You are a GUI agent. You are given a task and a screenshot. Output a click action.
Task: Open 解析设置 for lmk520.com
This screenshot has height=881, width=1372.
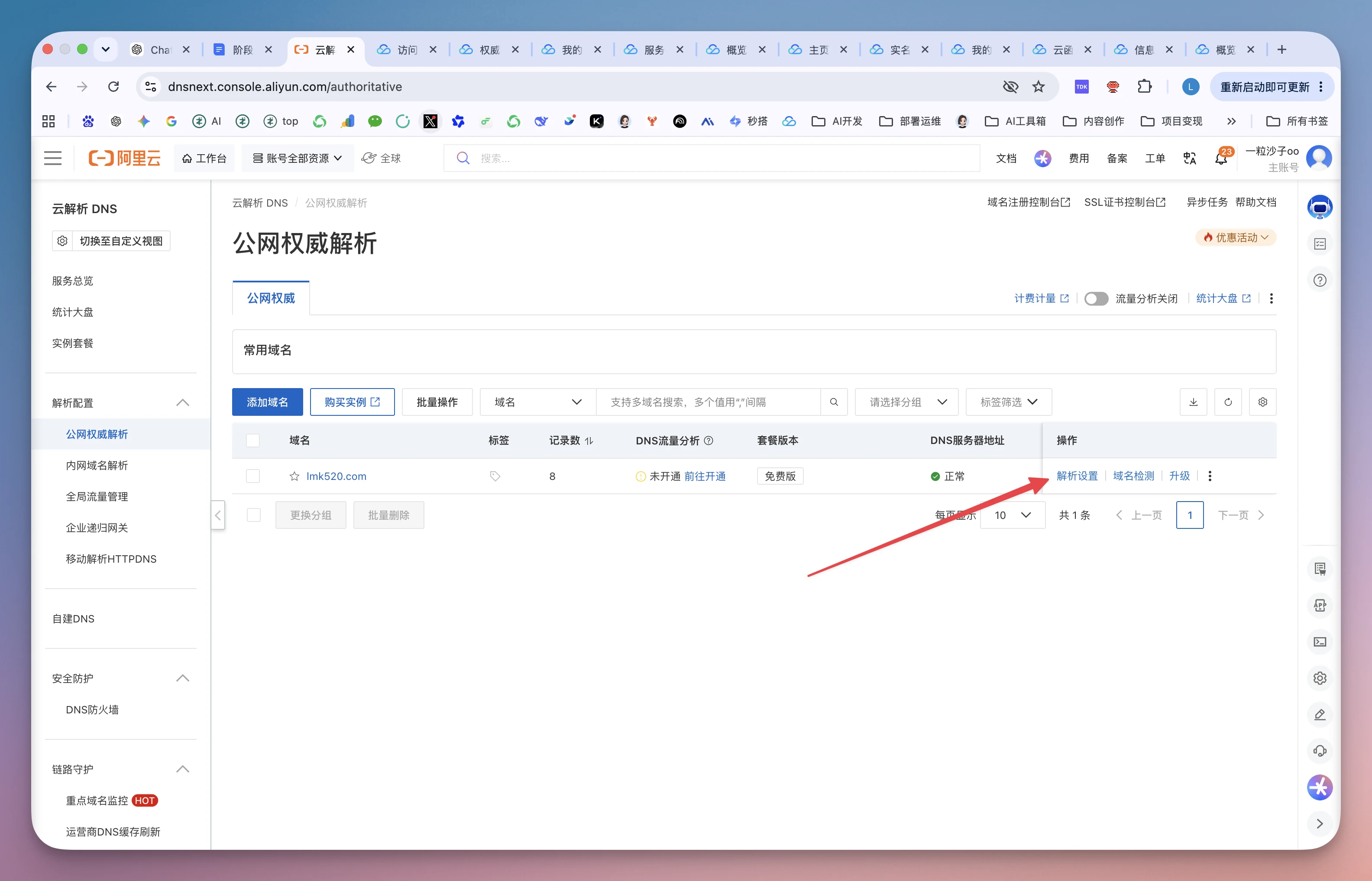[1078, 476]
